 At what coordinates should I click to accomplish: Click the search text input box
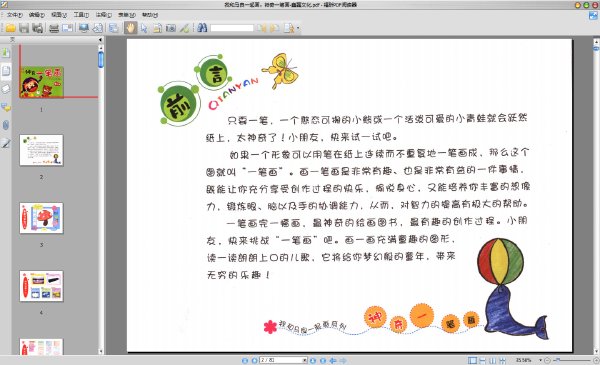(232, 28)
